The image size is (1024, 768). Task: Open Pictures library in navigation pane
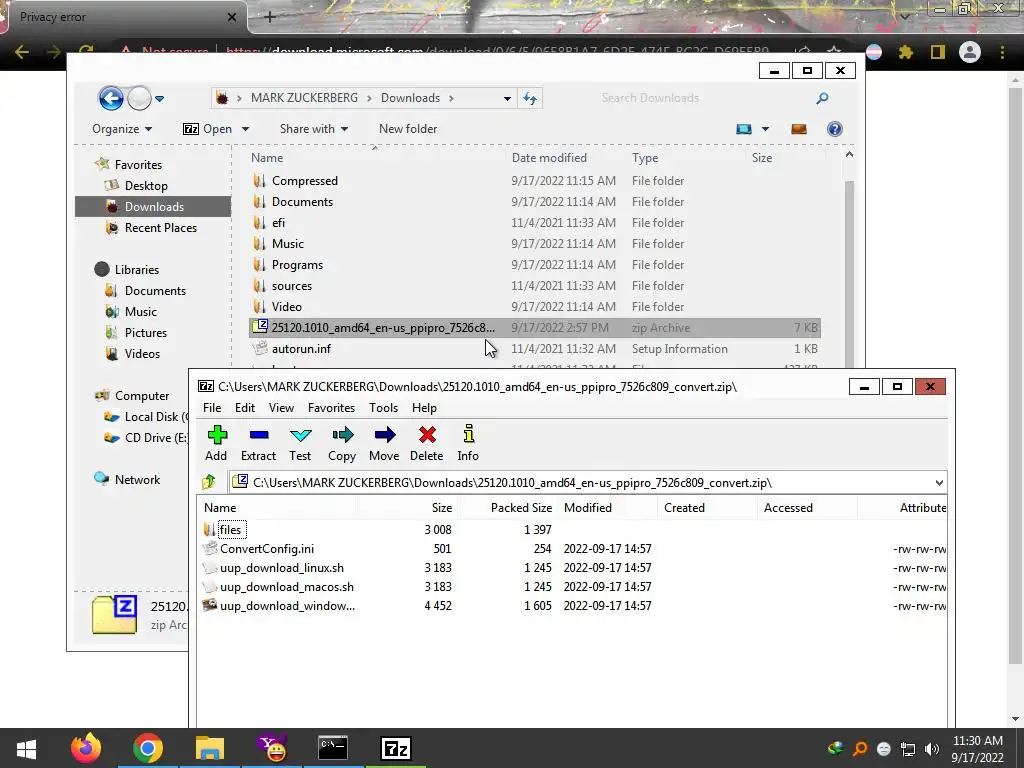pos(146,332)
